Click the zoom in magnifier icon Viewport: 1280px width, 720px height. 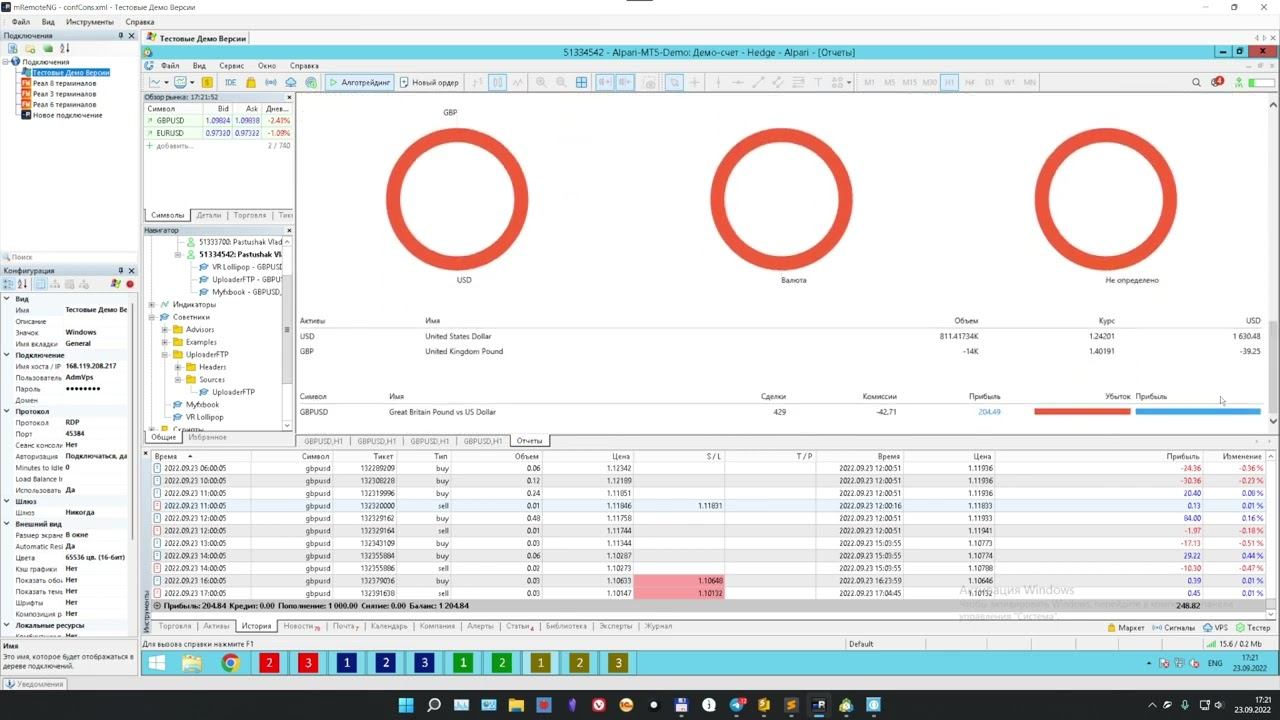pyautogui.click(x=541, y=82)
